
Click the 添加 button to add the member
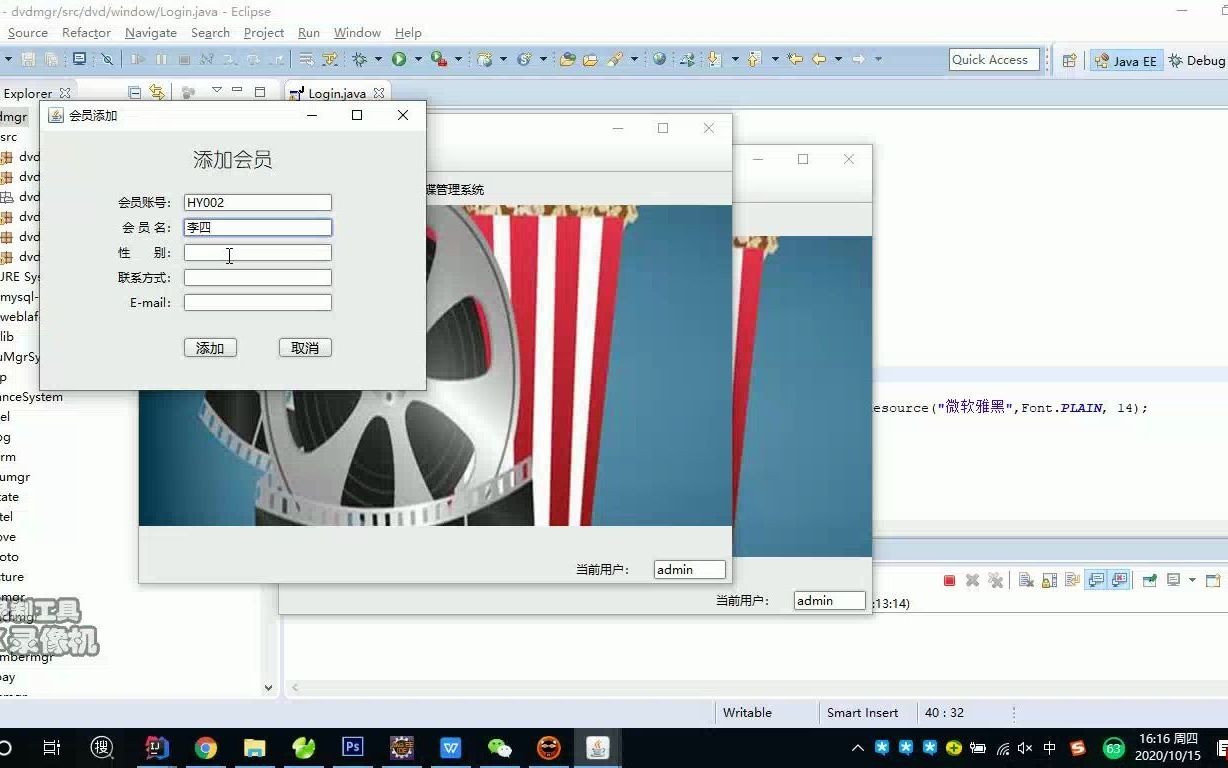(x=210, y=347)
